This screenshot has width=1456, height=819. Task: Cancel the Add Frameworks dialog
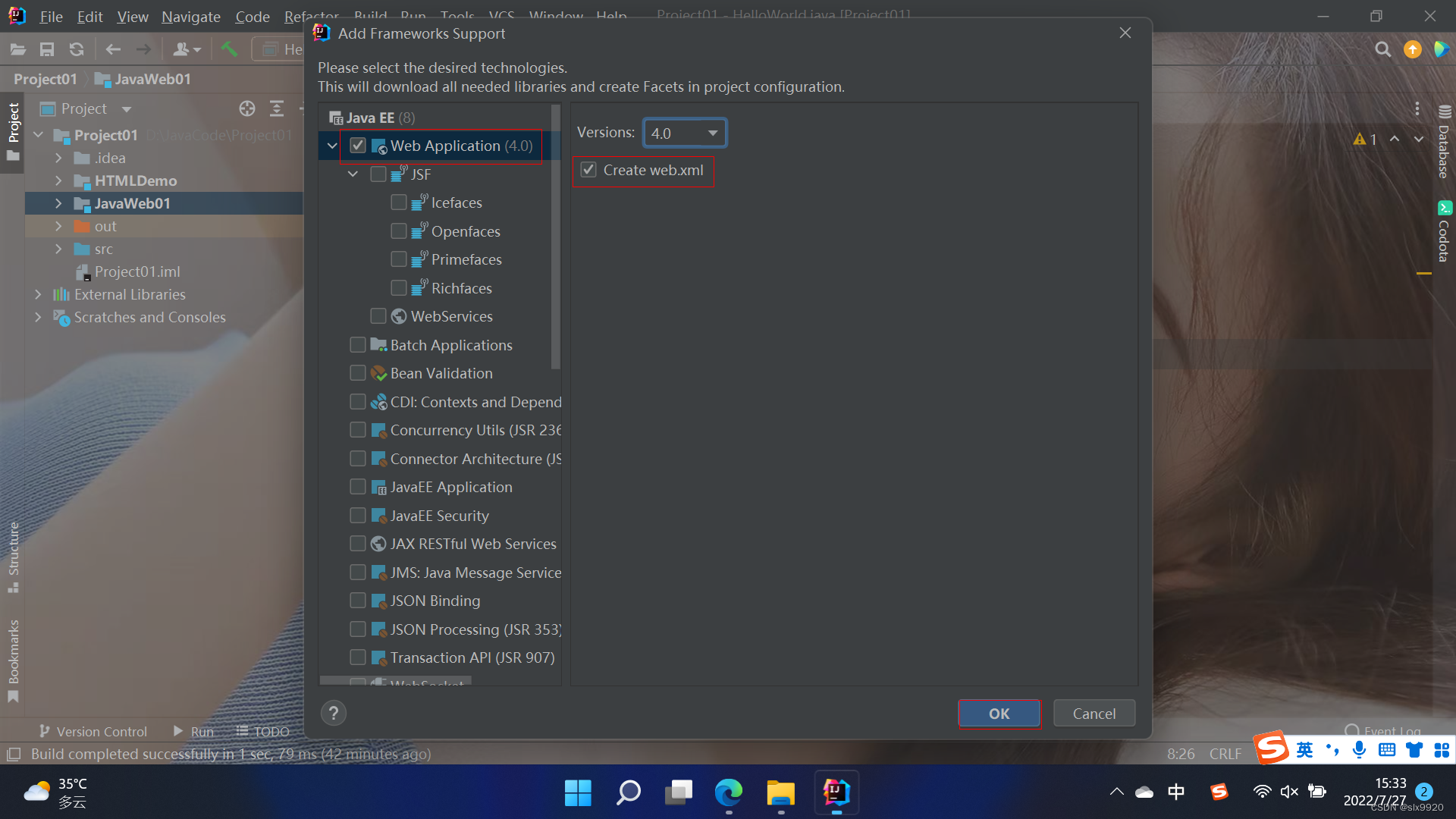coord(1094,714)
